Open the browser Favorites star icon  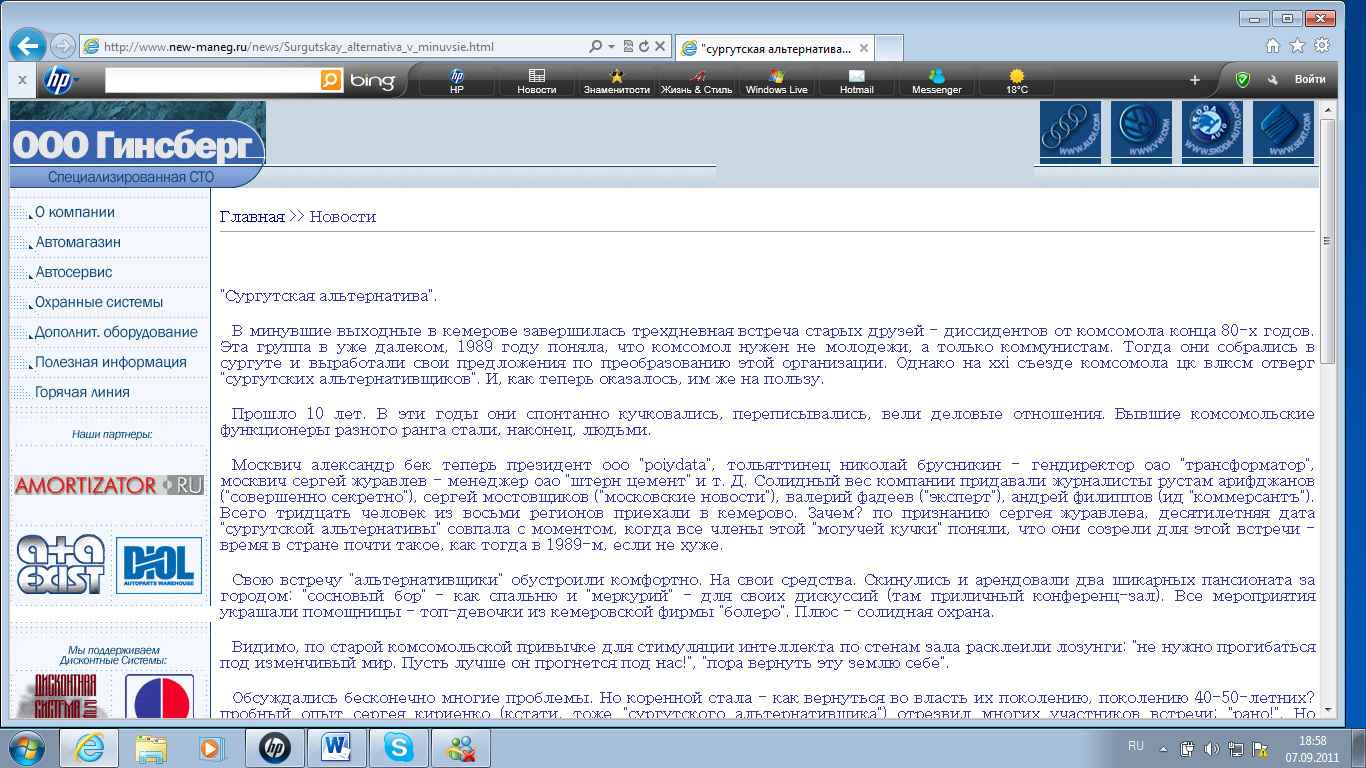tap(1297, 45)
